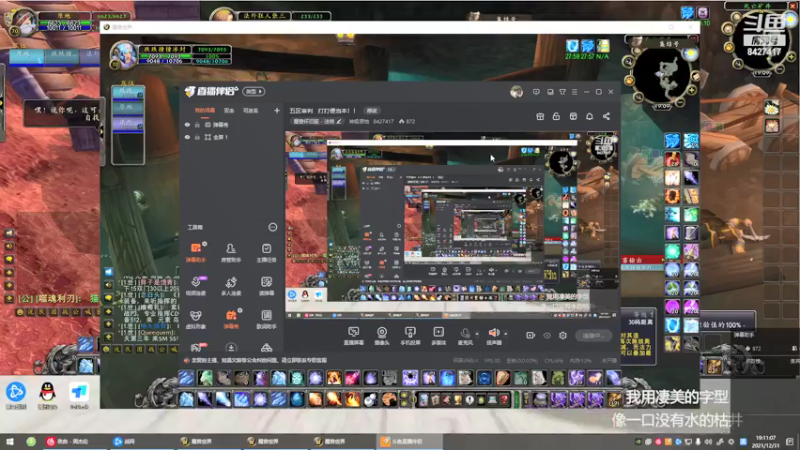Screen dimensions: 800x450
Task: Open QQ penguin desktop icon
Action: (47, 394)
